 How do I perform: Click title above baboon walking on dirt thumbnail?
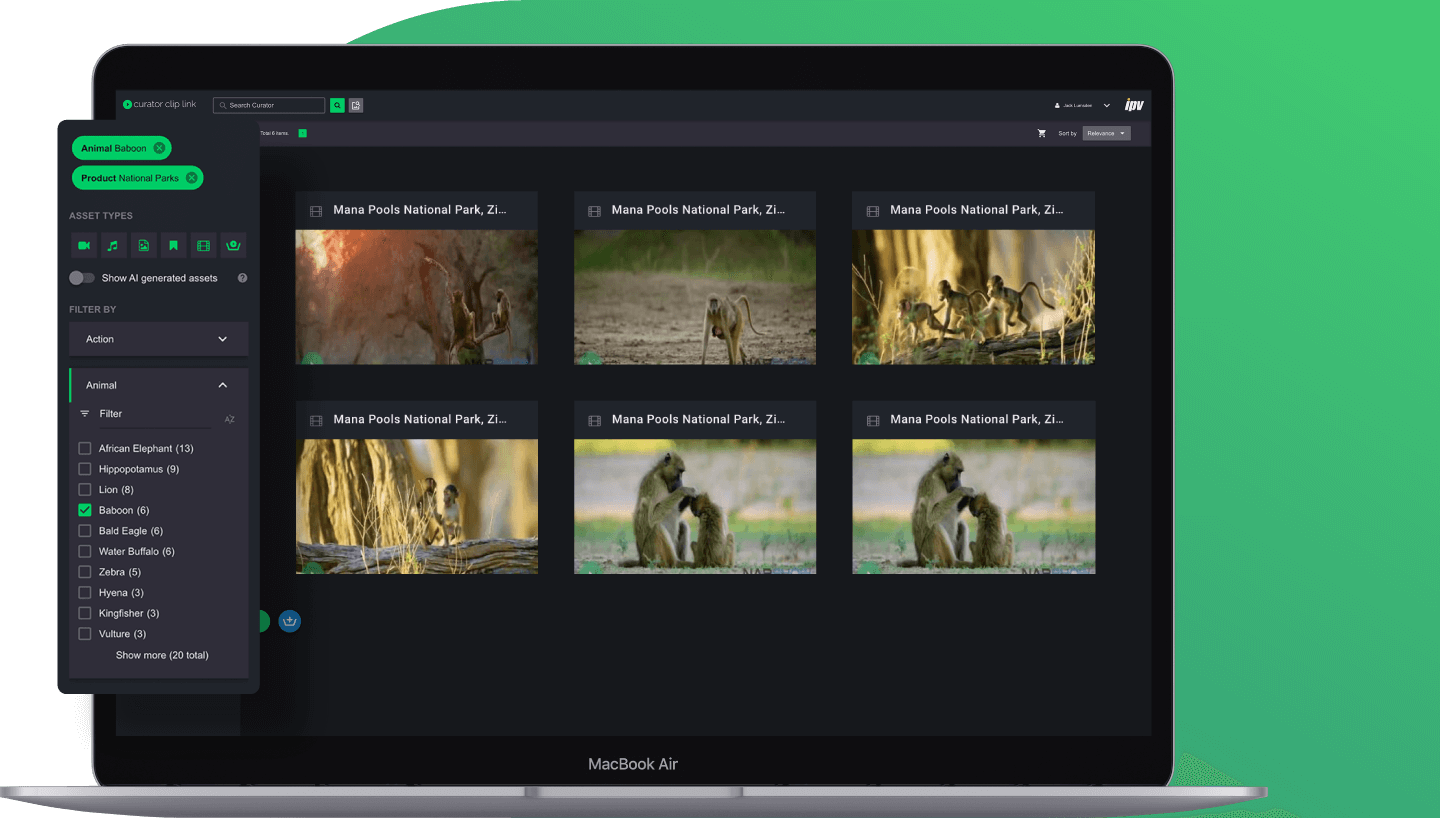click(698, 210)
